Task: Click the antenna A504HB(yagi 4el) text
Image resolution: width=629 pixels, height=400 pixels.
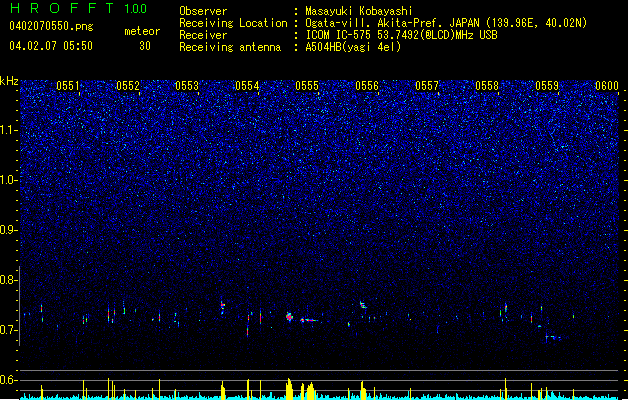Action: coord(353,47)
